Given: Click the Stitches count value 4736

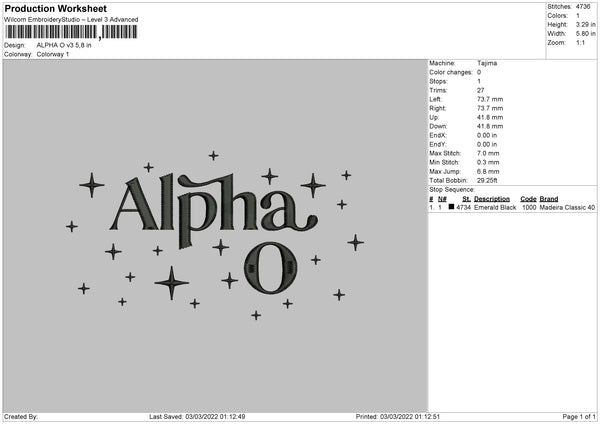Looking at the screenshot, I should click(586, 7).
